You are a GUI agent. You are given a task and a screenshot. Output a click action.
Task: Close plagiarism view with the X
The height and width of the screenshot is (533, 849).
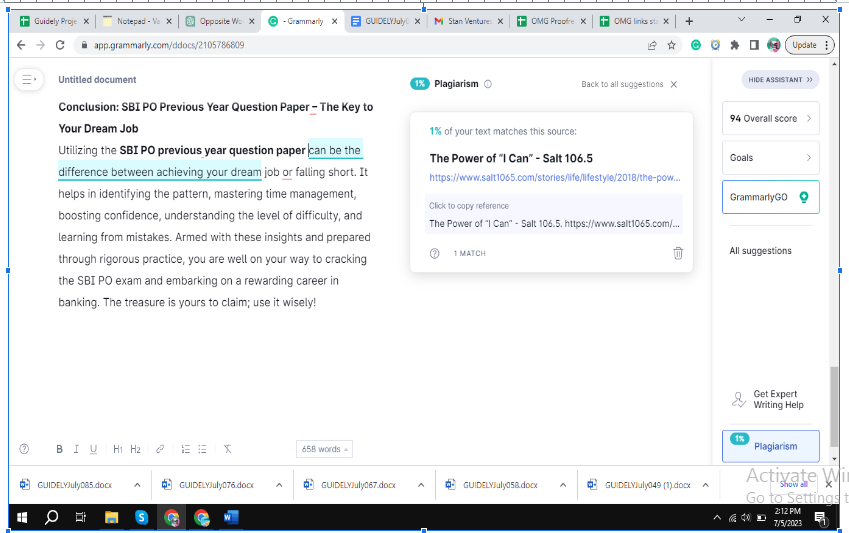click(x=674, y=84)
